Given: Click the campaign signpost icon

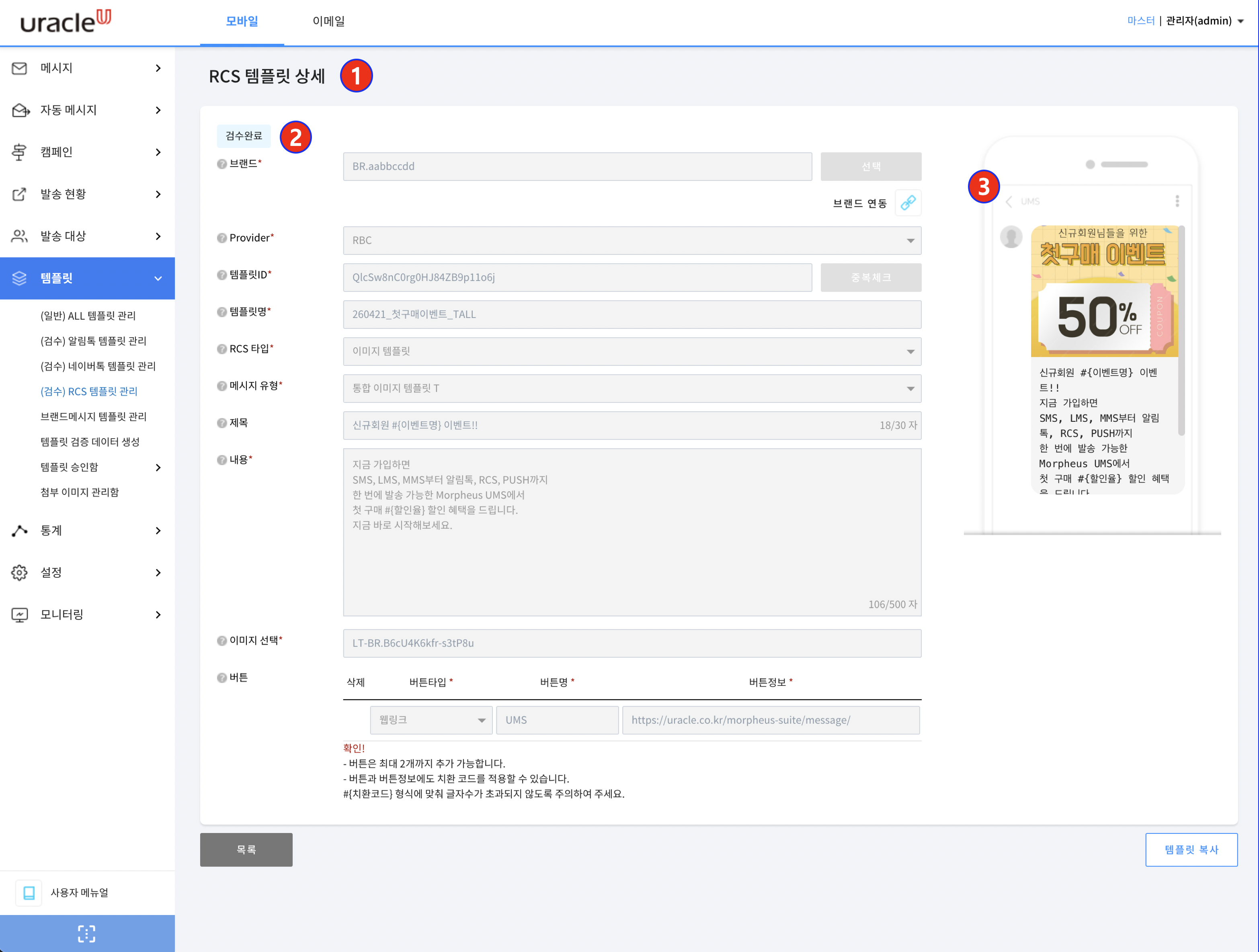Looking at the screenshot, I should 19,152.
